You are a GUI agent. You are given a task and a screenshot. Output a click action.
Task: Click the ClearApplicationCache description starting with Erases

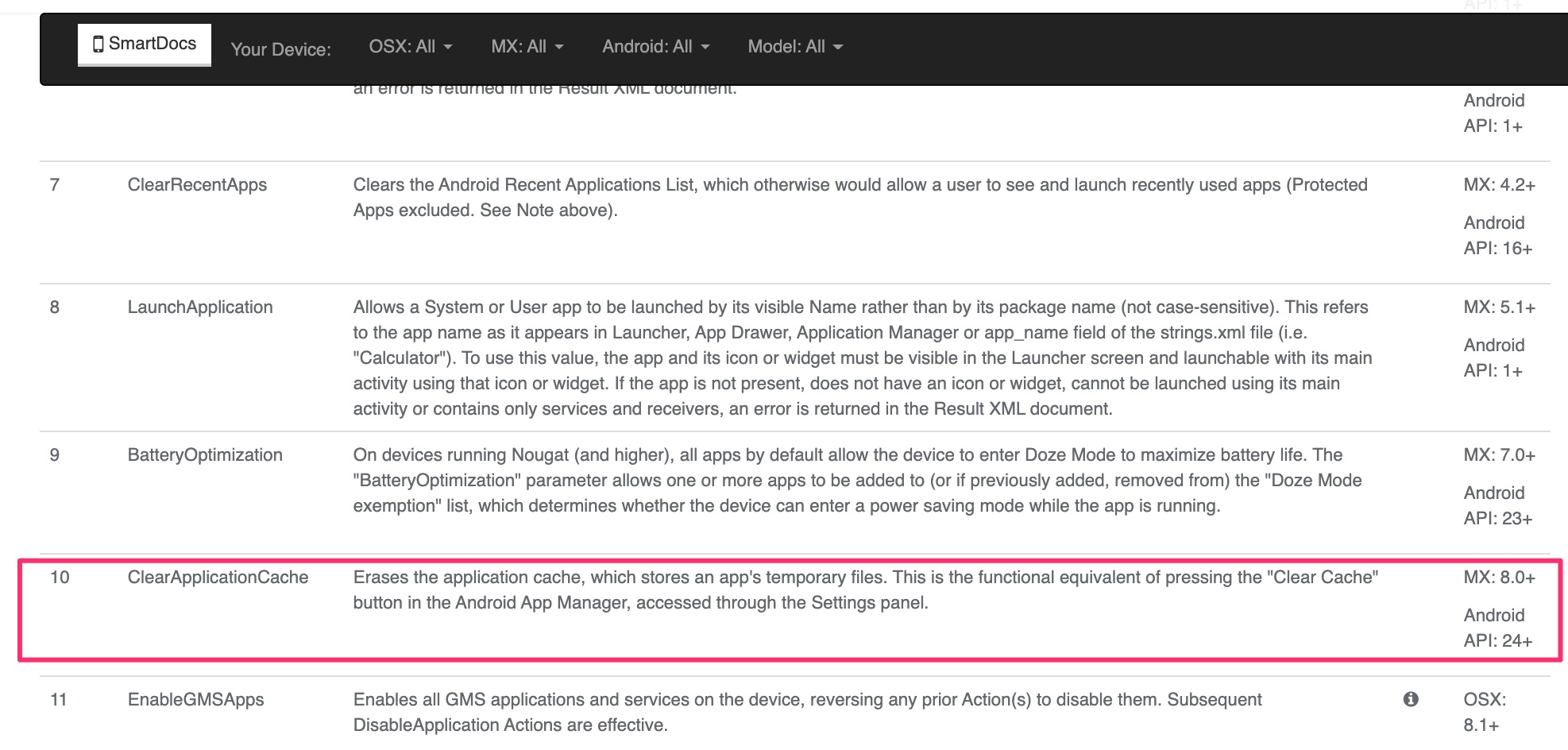864,590
